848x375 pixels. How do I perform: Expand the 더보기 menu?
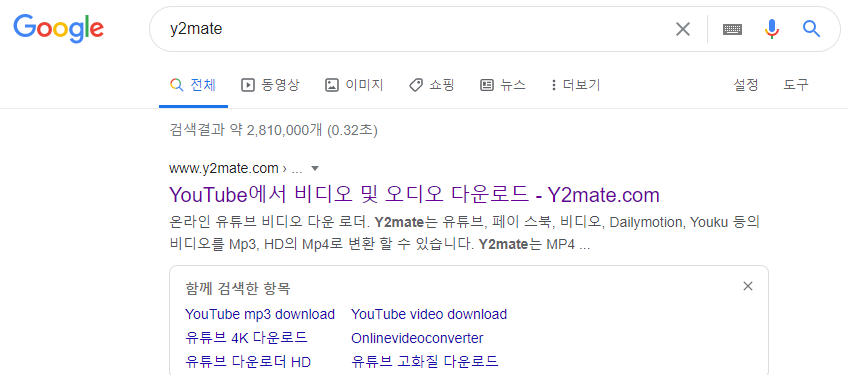click(x=575, y=85)
